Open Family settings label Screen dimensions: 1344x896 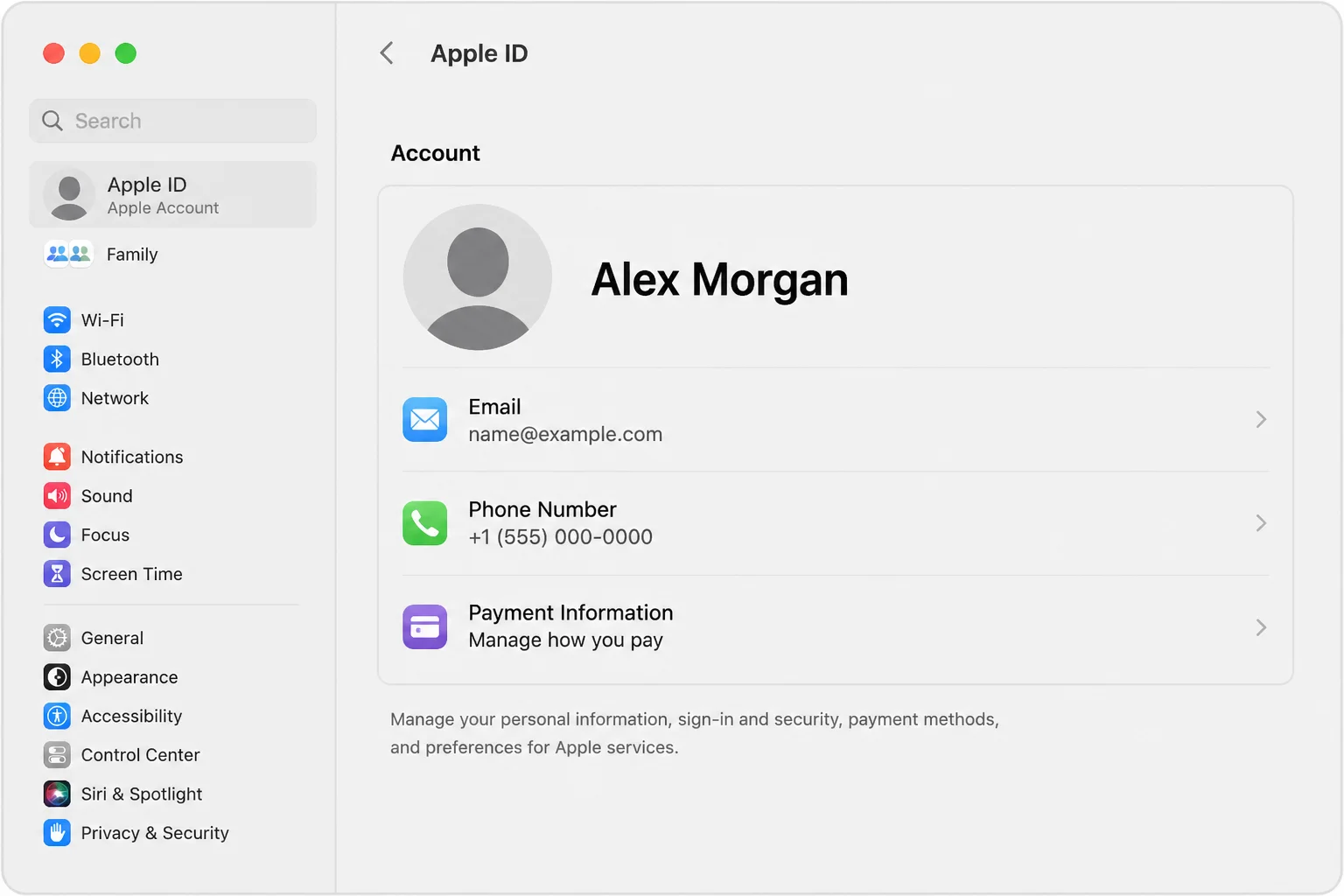[132, 255]
